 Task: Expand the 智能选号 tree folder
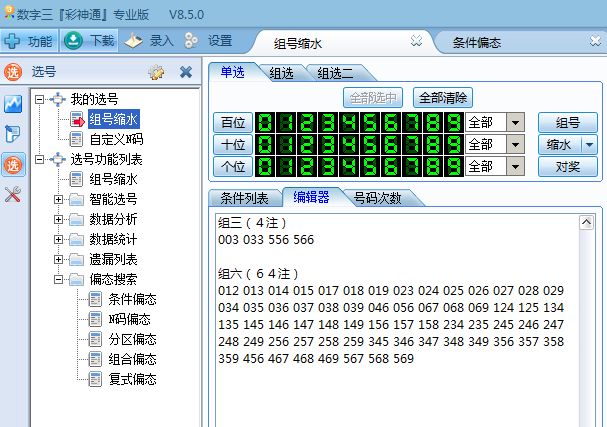[x=59, y=199]
